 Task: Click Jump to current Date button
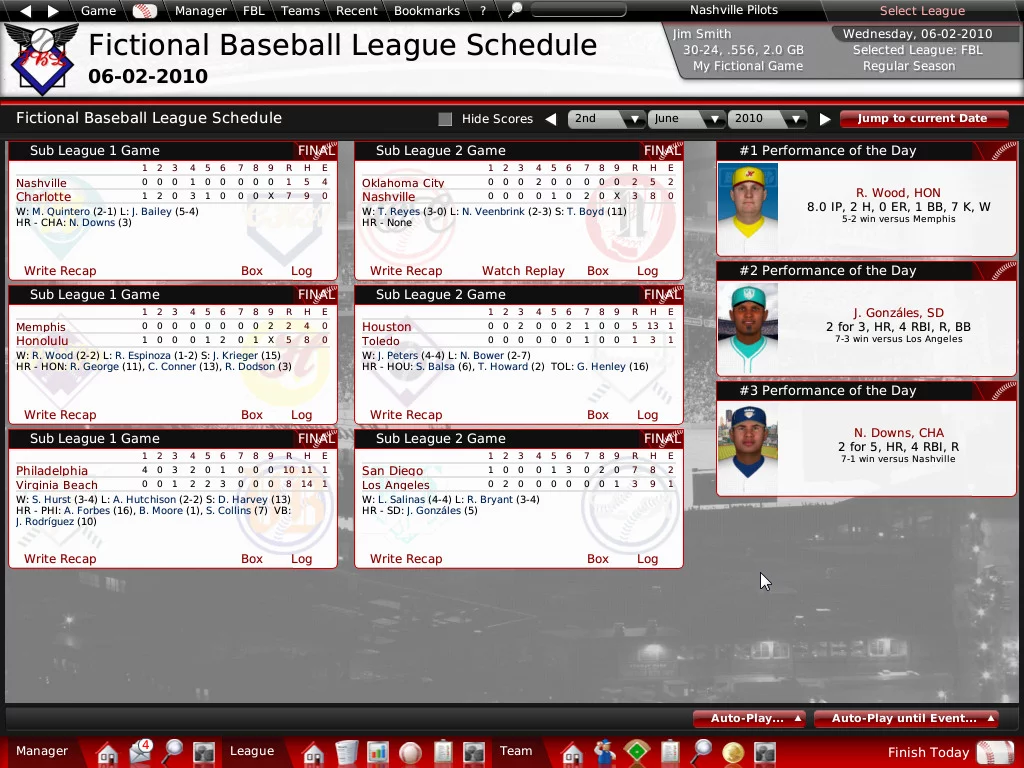coord(922,118)
